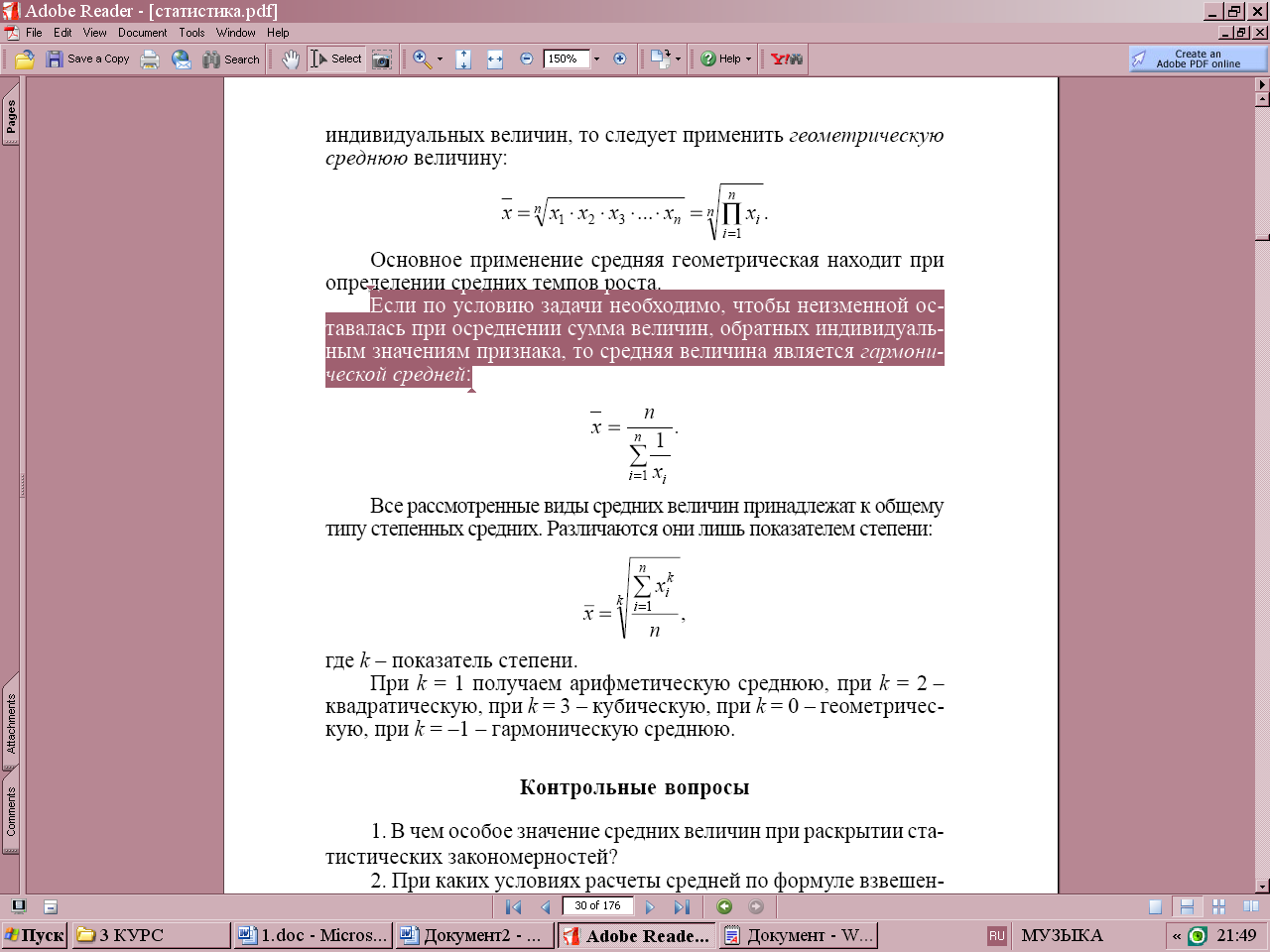Choose the Snapshot camera tool

(x=382, y=59)
